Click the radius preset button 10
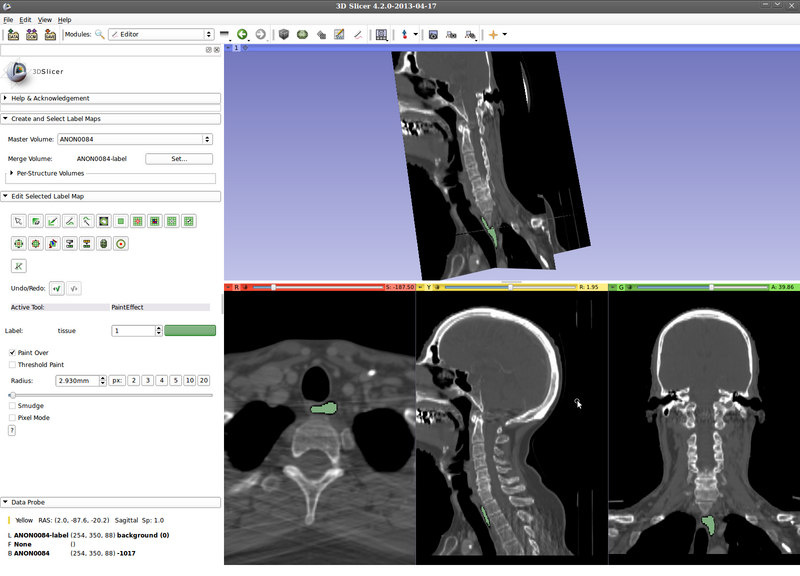 (190, 381)
